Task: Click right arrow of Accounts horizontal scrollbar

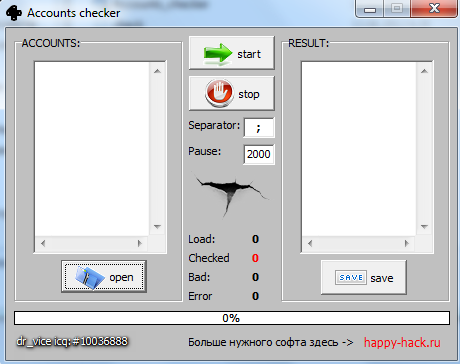Action: [140, 243]
